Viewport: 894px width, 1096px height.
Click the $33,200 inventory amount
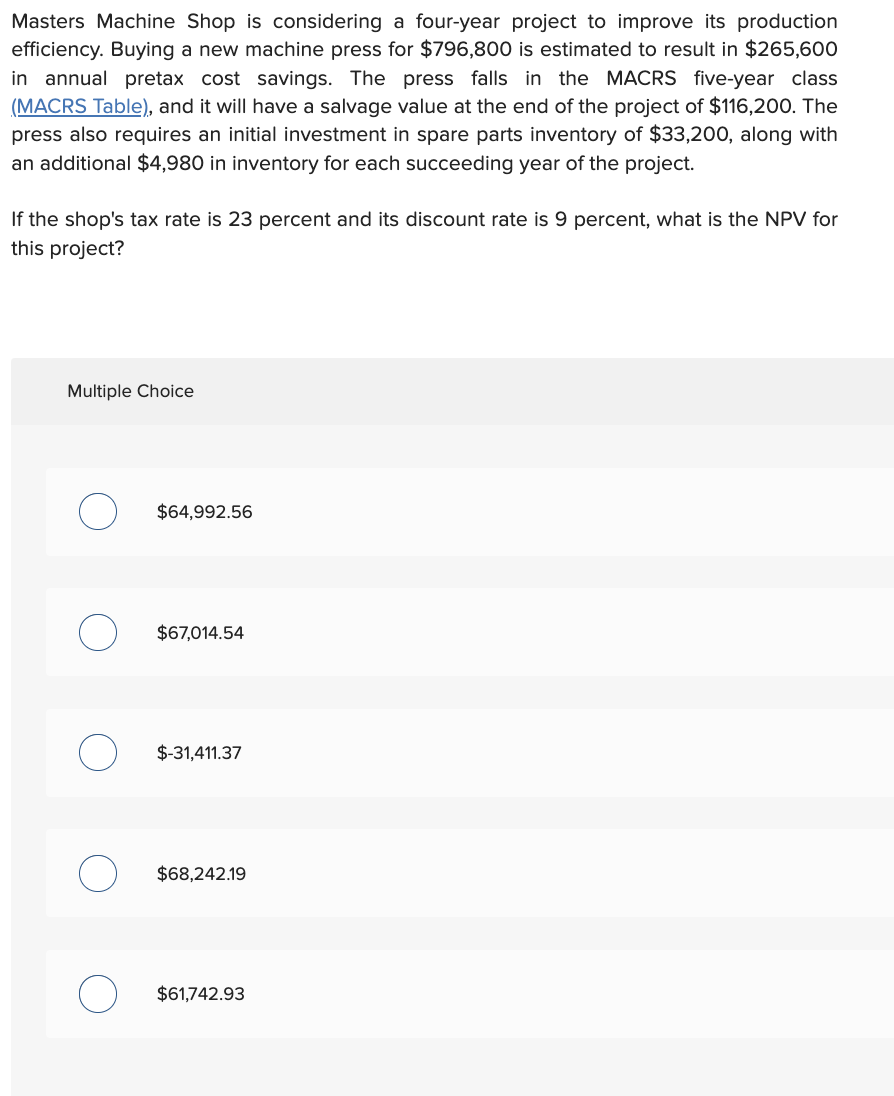point(689,134)
